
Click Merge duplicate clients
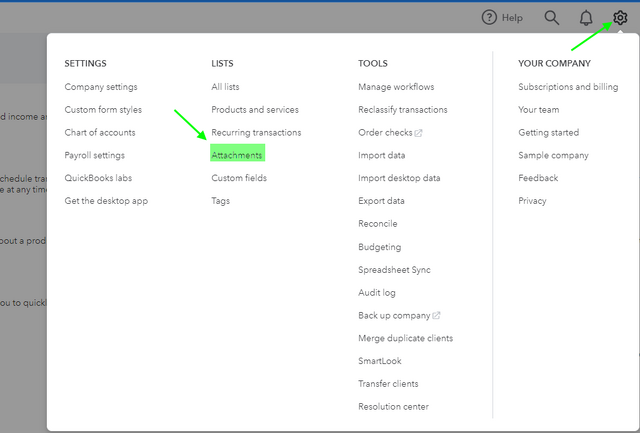click(405, 338)
